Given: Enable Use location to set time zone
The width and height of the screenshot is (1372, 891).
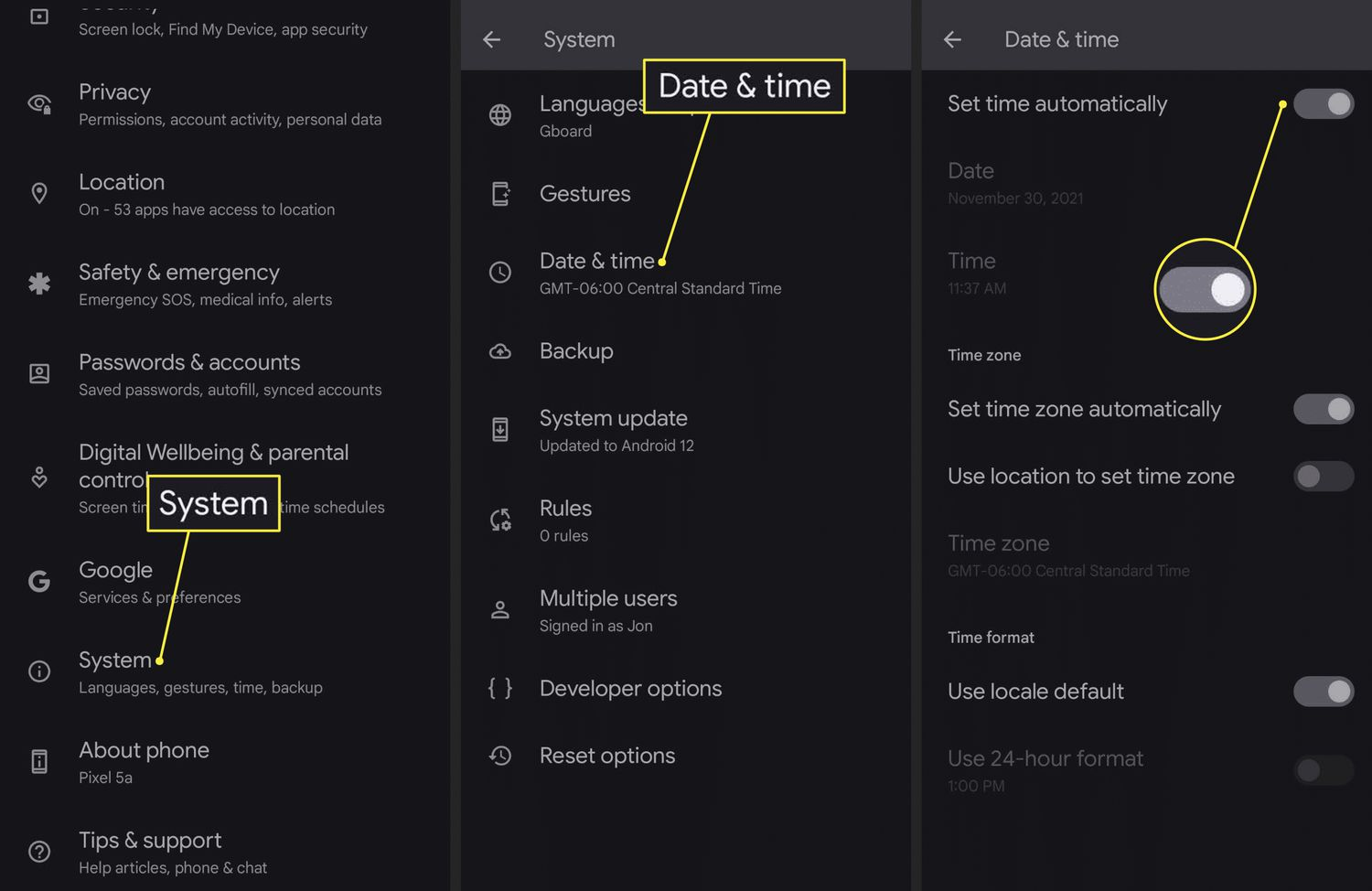Looking at the screenshot, I should click(x=1323, y=476).
